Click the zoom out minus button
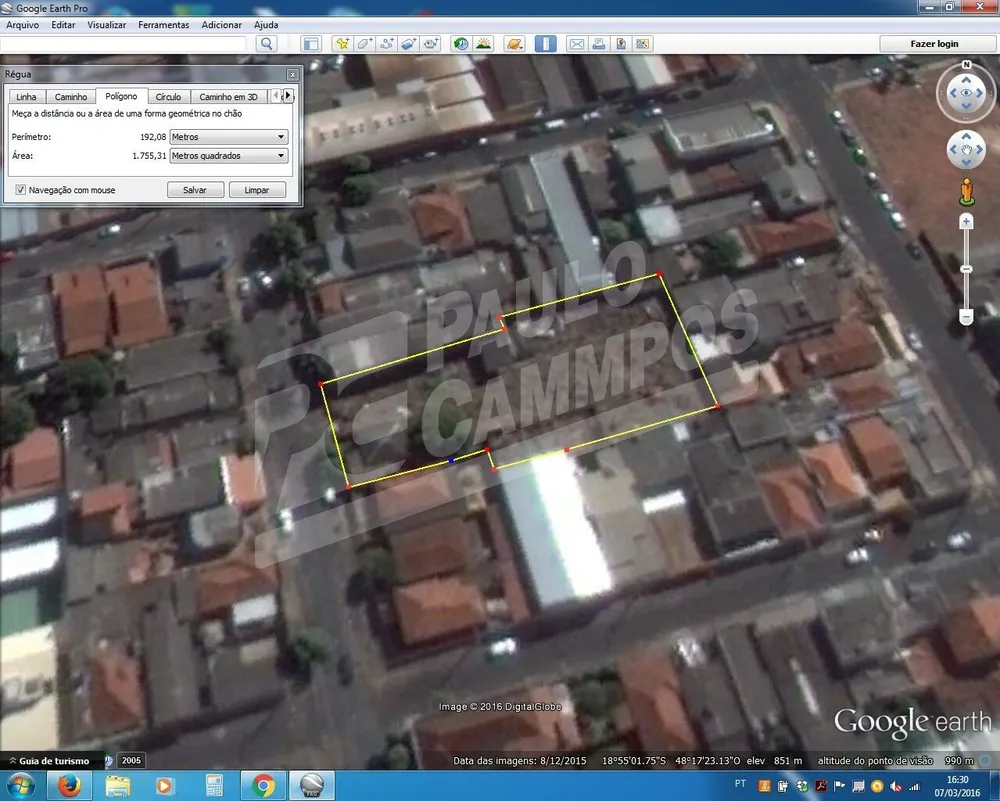 click(966, 316)
